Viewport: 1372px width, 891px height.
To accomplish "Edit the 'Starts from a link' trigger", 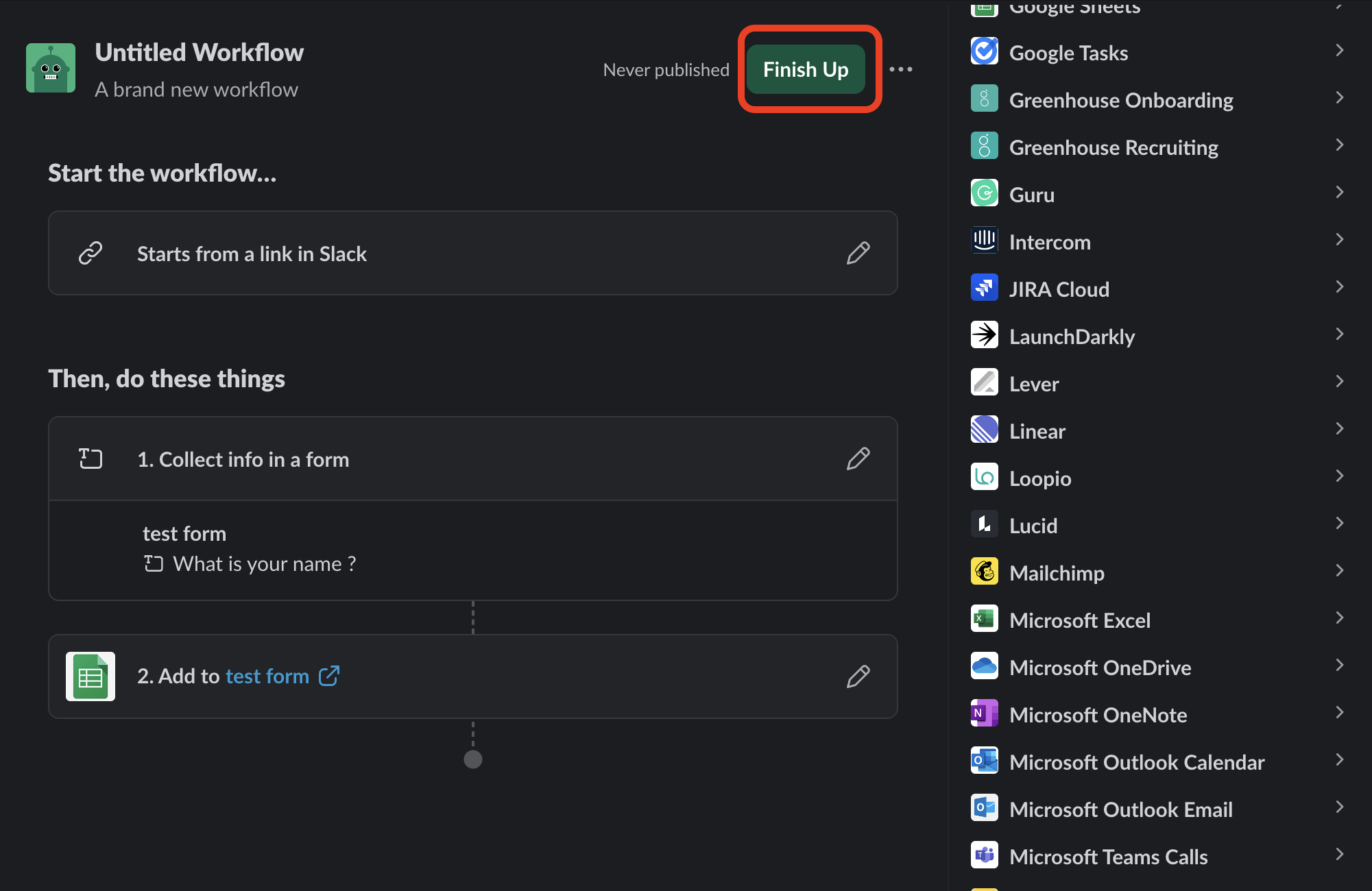I will (x=858, y=253).
